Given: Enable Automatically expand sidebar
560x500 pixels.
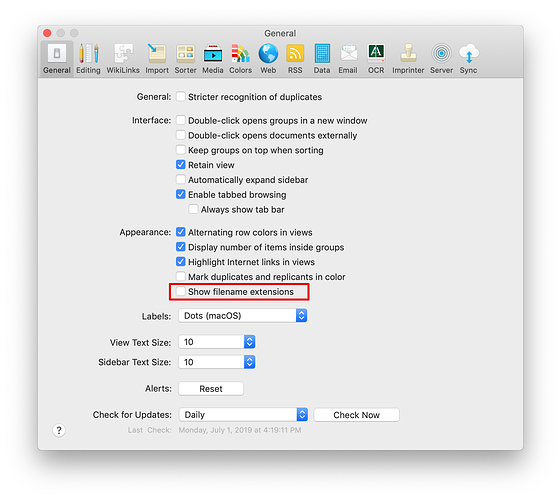Looking at the screenshot, I should click(181, 179).
